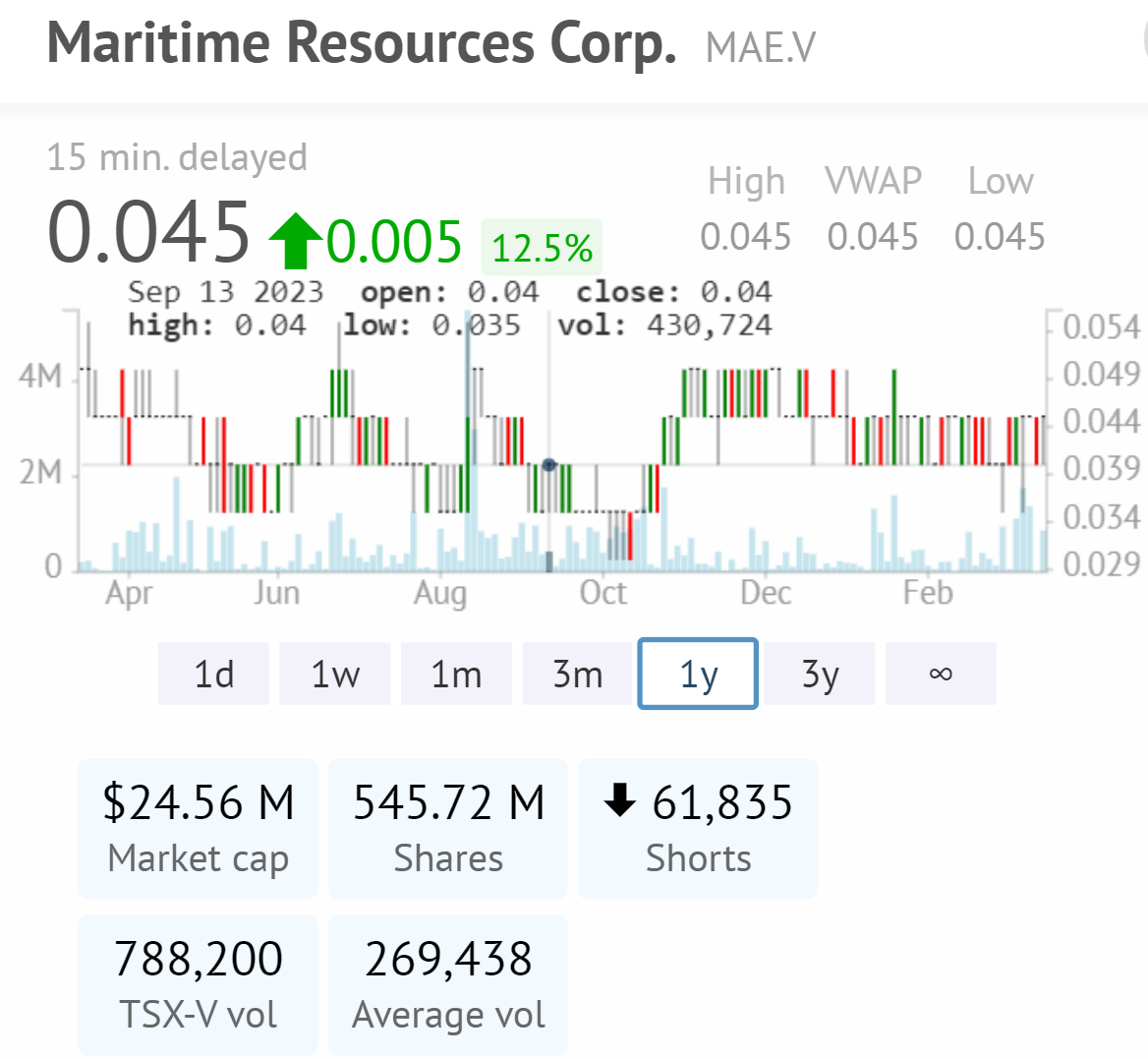1148x1059 pixels.
Task: Open the 61,835 Shorts tile
Action: [698, 829]
